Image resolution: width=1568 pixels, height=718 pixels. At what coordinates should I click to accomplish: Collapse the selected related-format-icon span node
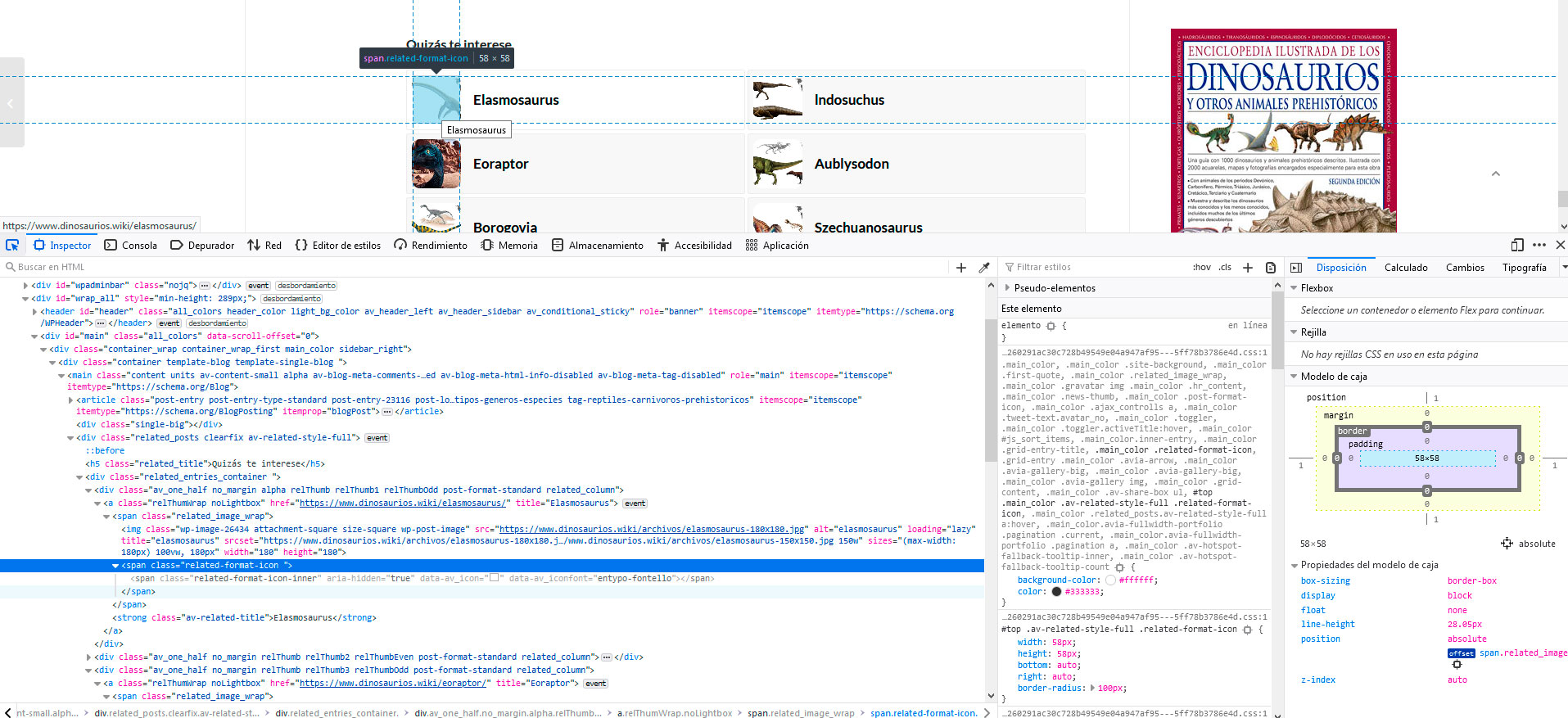point(115,566)
